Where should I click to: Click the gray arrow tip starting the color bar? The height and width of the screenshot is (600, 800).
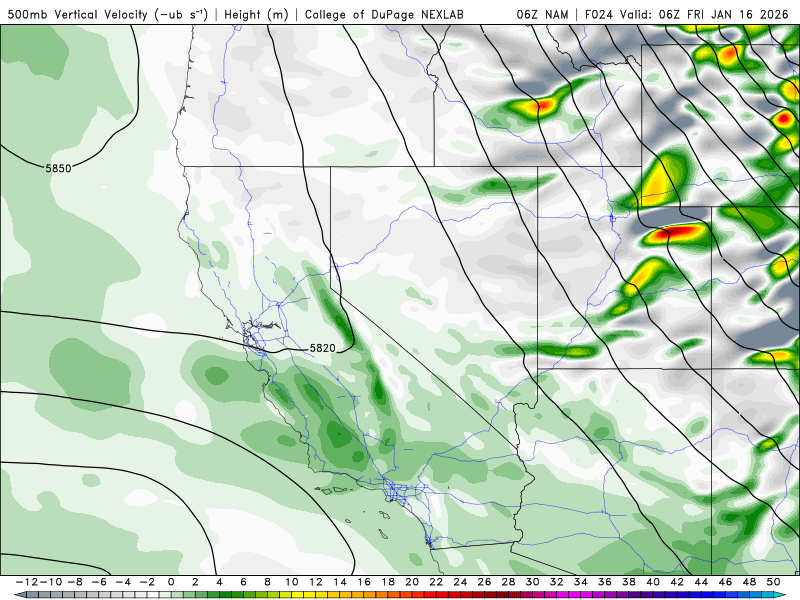click(19, 595)
